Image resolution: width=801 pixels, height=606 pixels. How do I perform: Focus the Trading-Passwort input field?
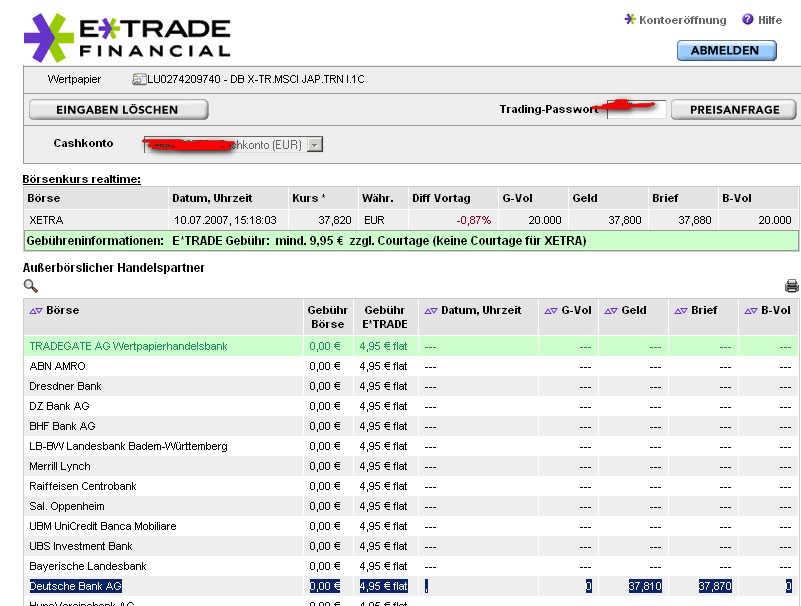636,110
